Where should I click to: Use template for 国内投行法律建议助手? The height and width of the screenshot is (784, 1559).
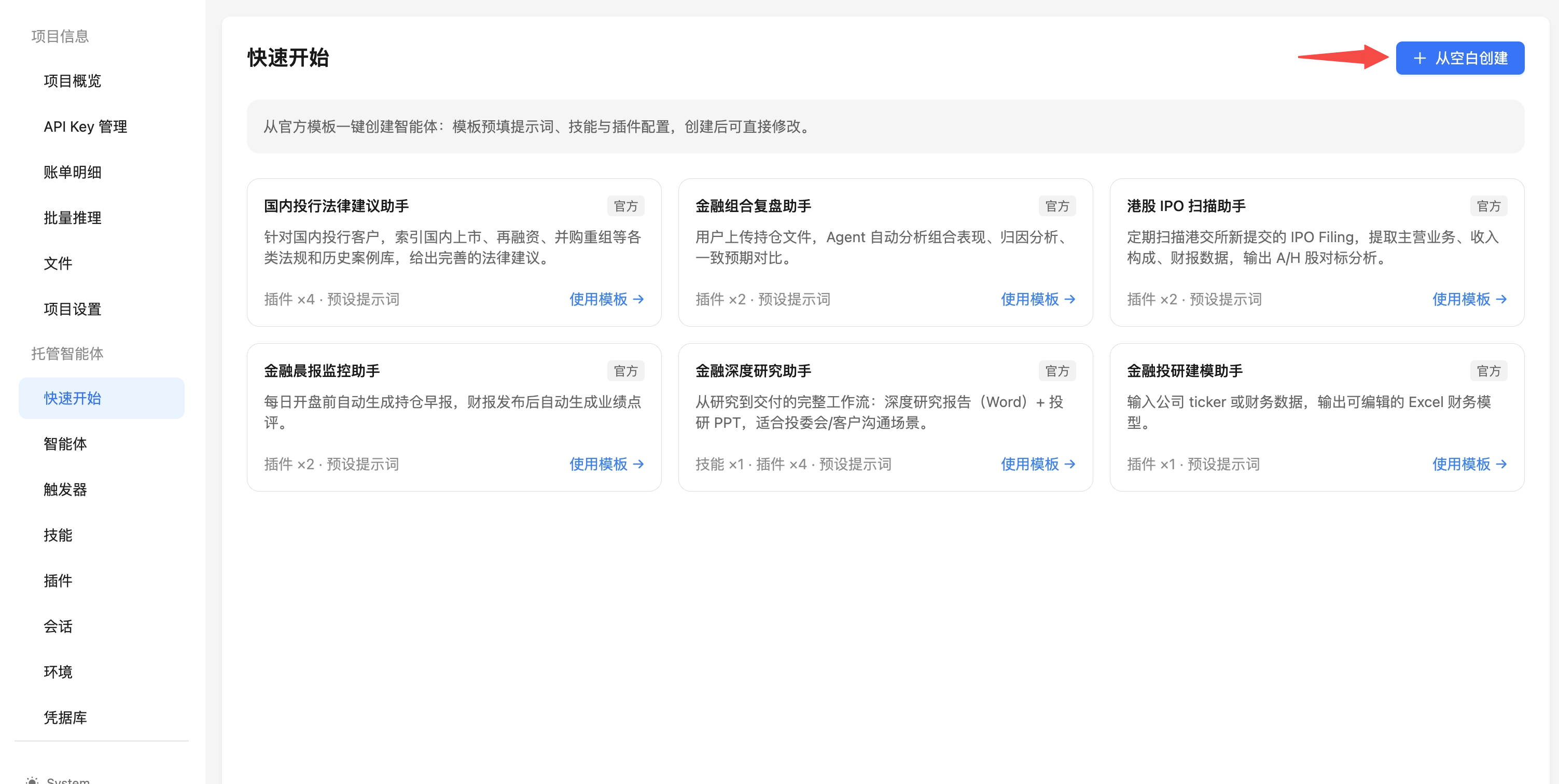(606, 299)
